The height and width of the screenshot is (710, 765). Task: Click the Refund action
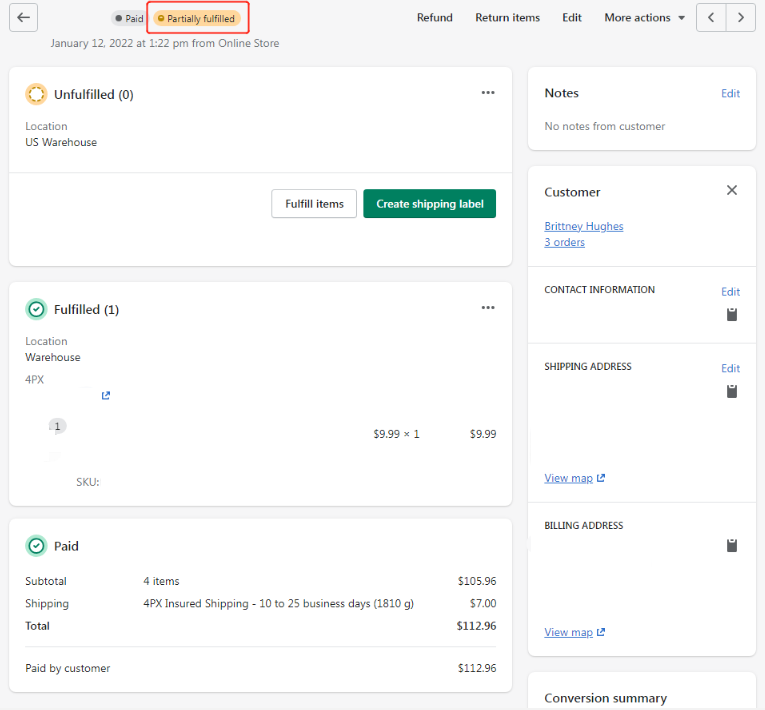(x=435, y=18)
